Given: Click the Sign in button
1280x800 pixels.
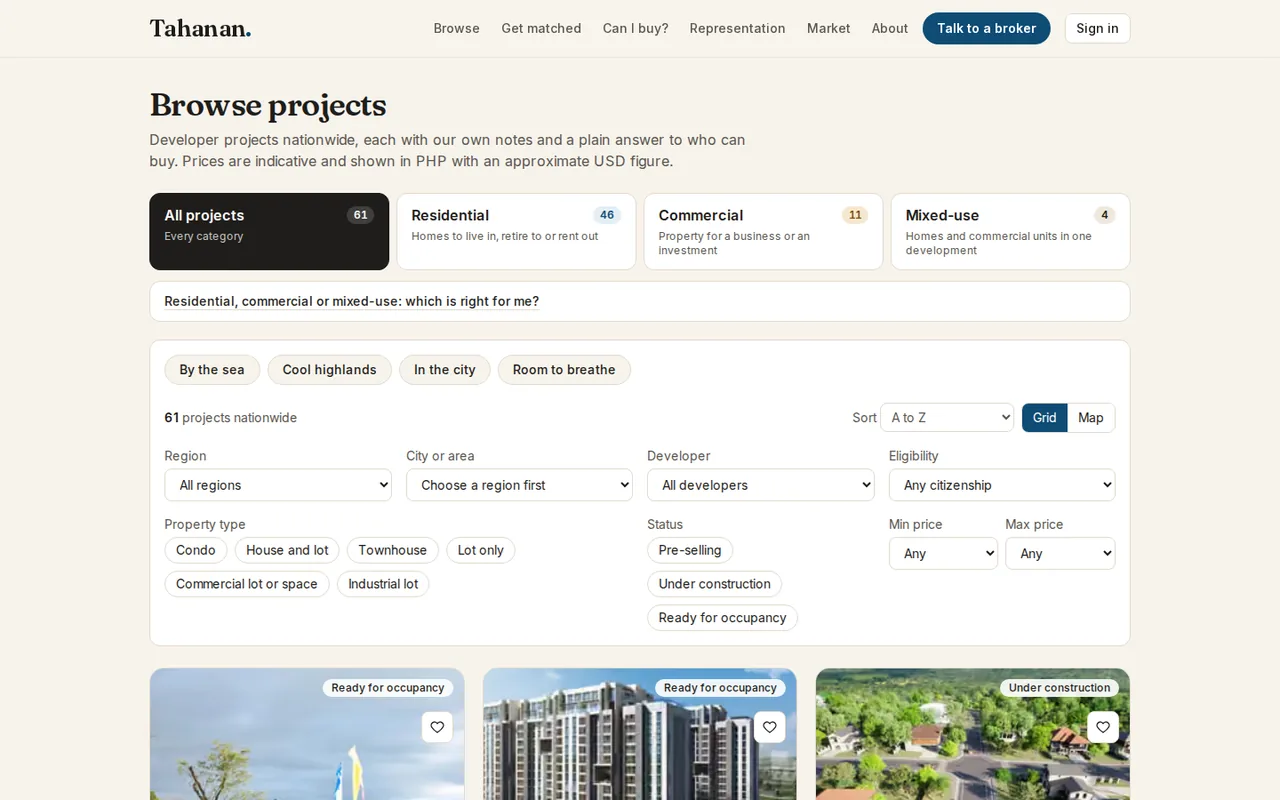Looking at the screenshot, I should coord(1097,28).
